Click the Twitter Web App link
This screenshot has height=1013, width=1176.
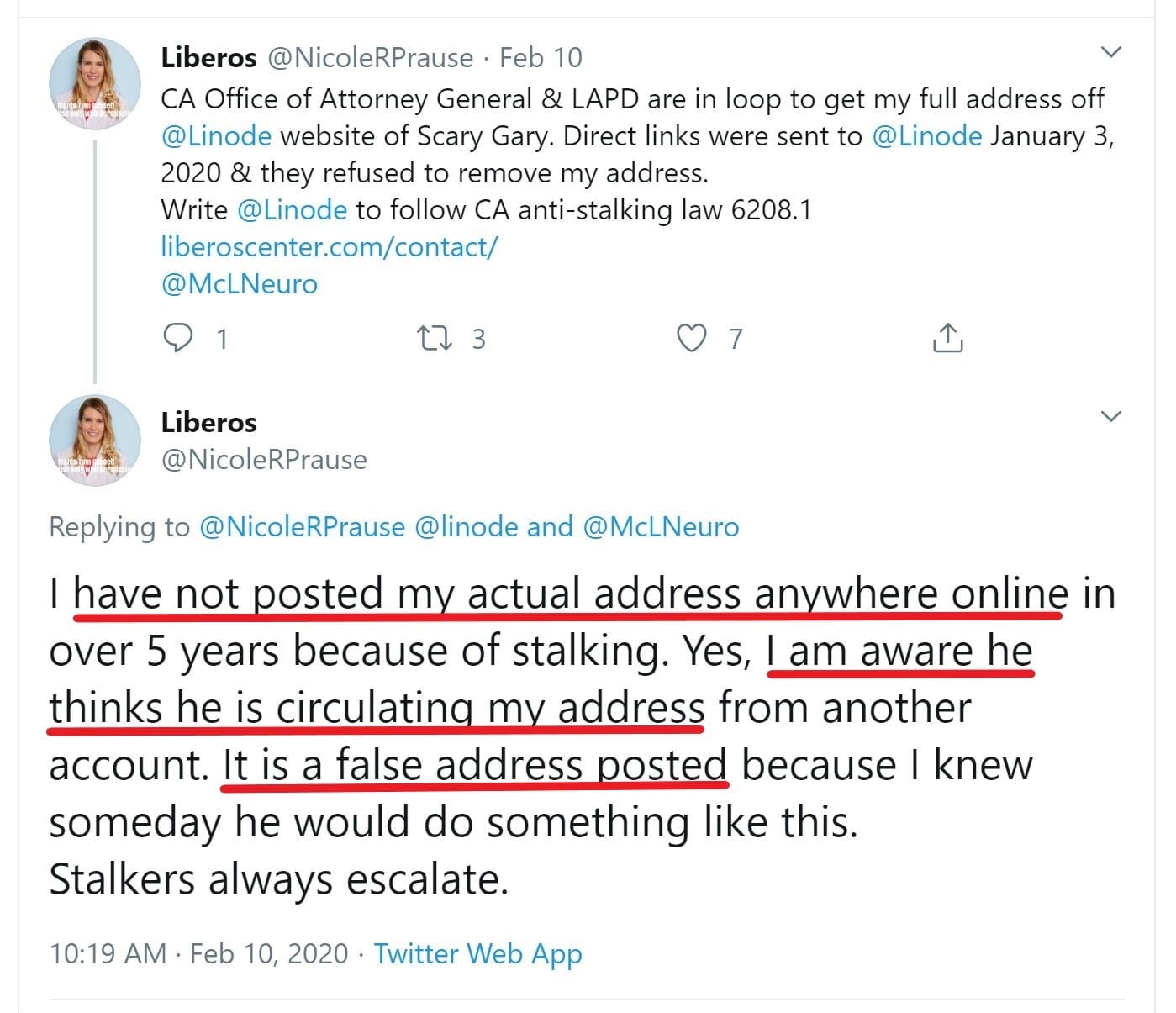[477, 953]
